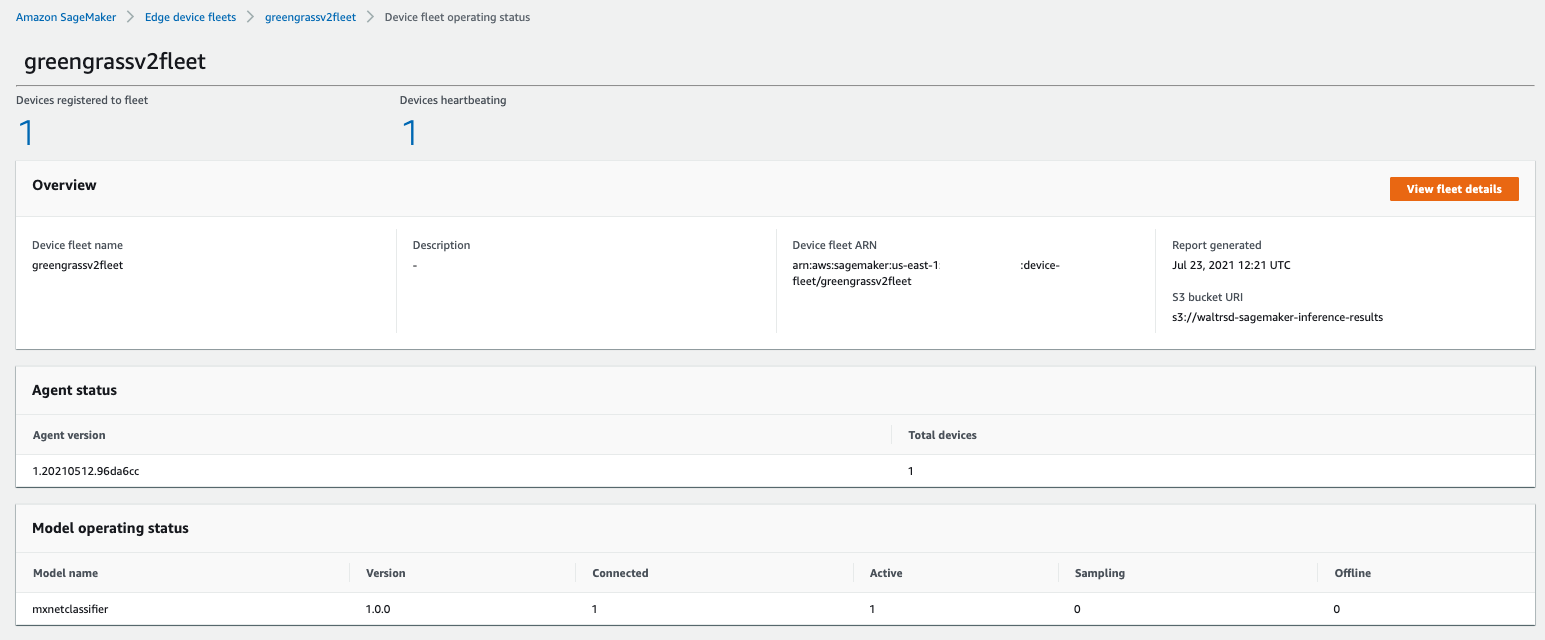Click the Total devices column header
1545x640 pixels.
tap(942, 435)
